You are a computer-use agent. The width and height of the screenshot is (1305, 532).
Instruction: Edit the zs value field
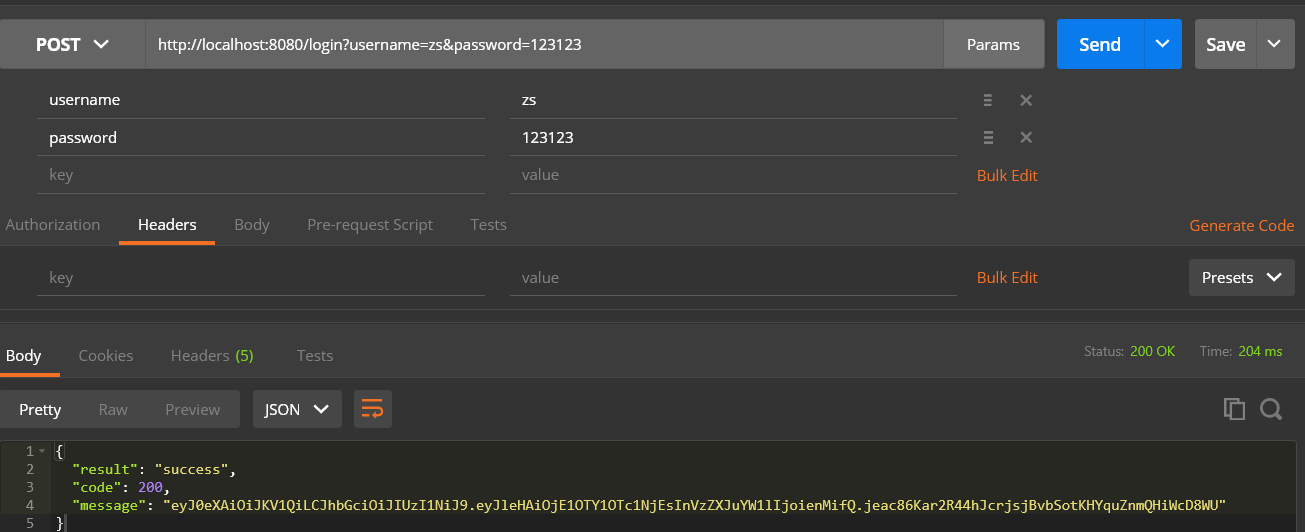733,100
